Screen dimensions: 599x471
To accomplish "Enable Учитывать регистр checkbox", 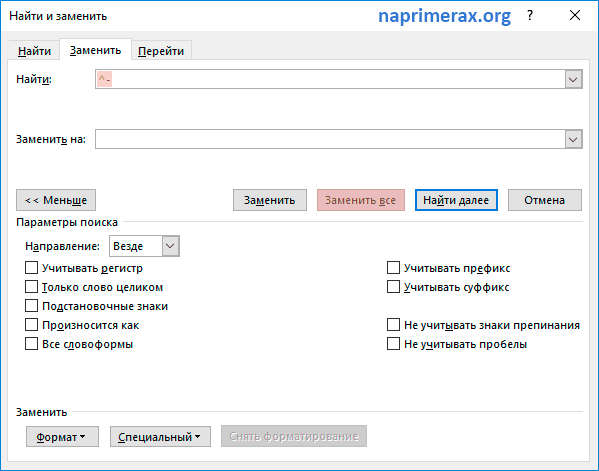I will click(31, 268).
